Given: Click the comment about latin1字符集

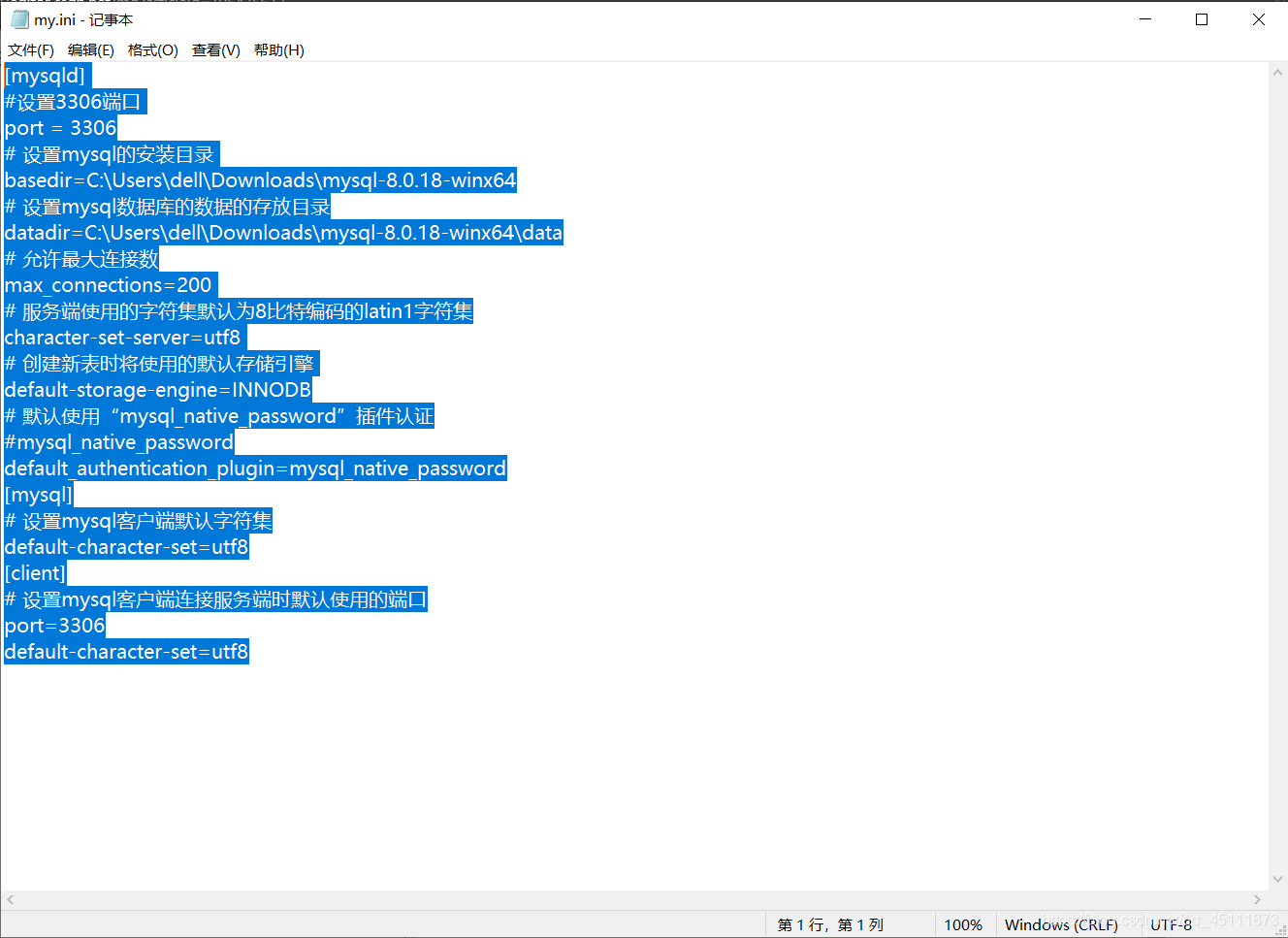Looking at the screenshot, I should (239, 311).
